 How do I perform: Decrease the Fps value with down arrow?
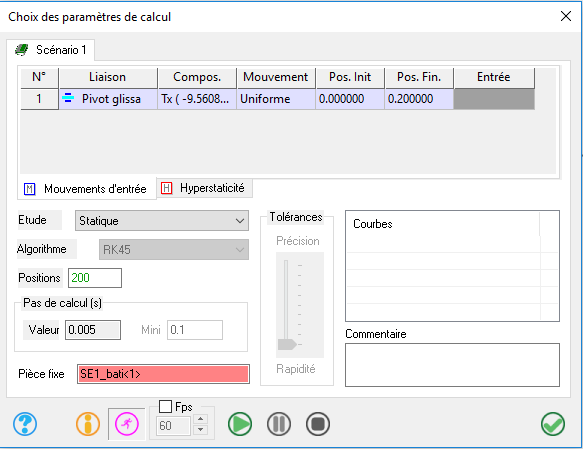coord(201,429)
